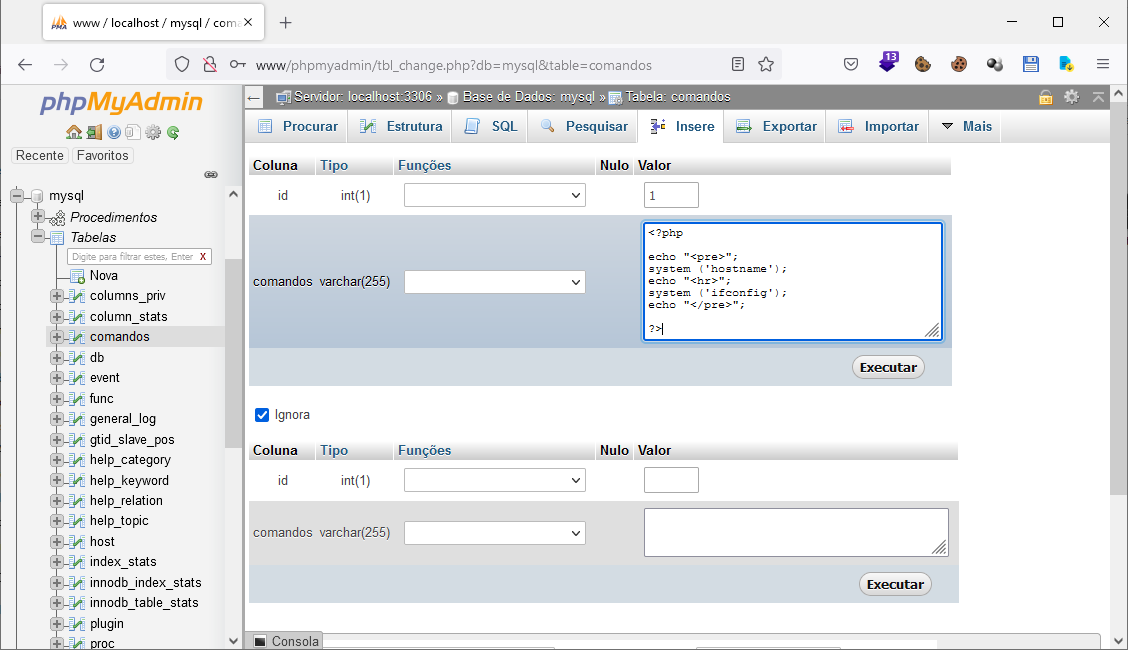Open the Pesquisar tab

coord(583,127)
